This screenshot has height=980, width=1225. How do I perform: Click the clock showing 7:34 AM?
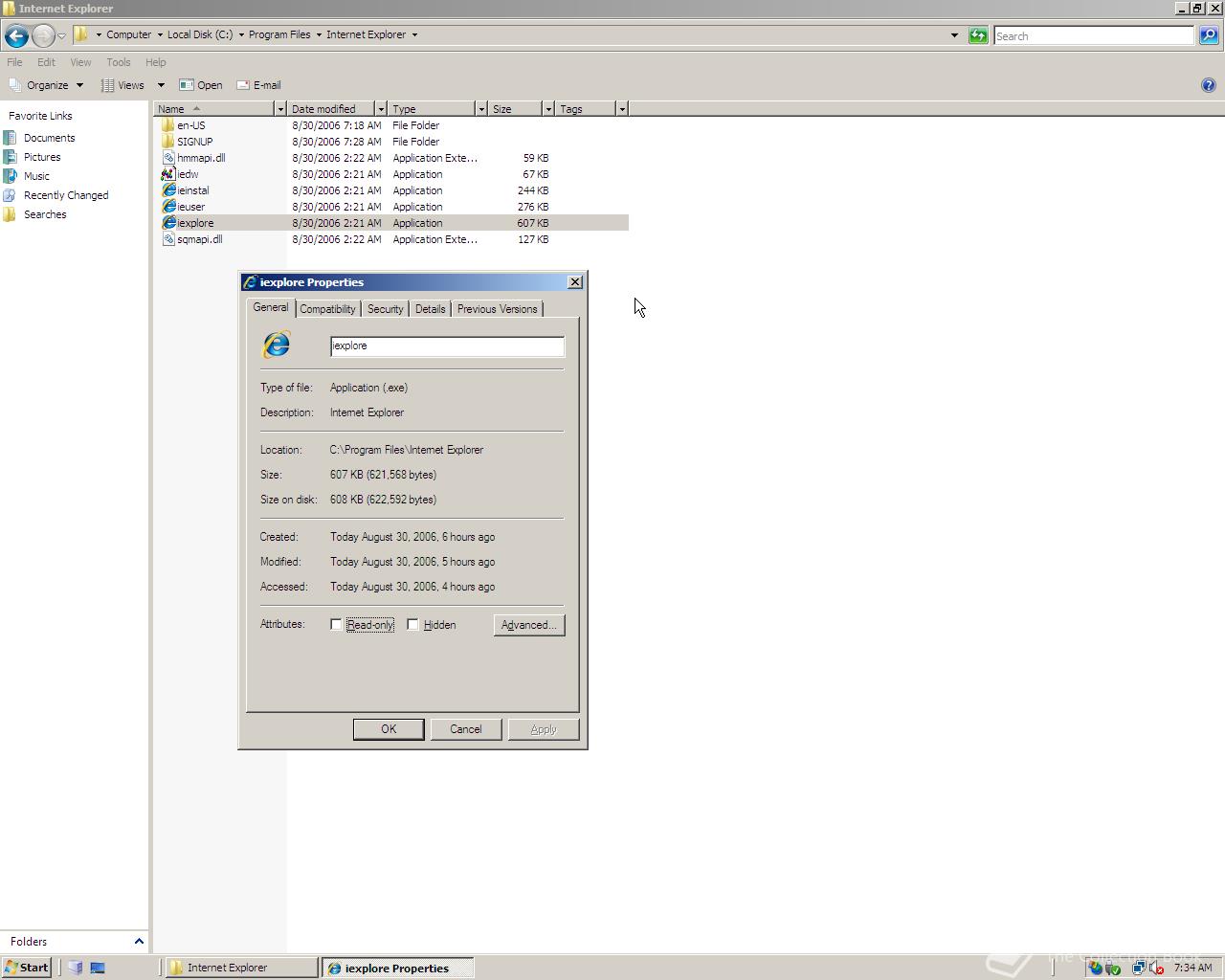click(x=1192, y=968)
